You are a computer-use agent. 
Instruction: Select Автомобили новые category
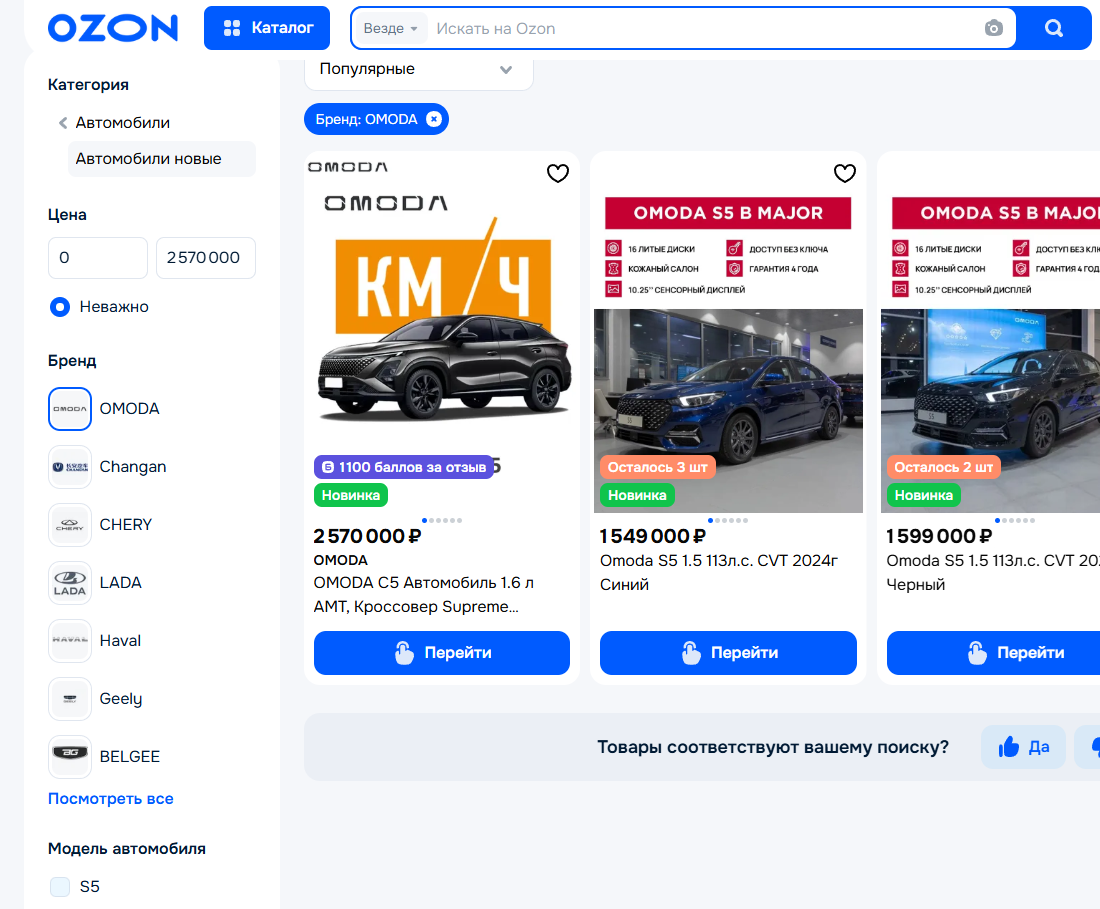tap(162, 159)
